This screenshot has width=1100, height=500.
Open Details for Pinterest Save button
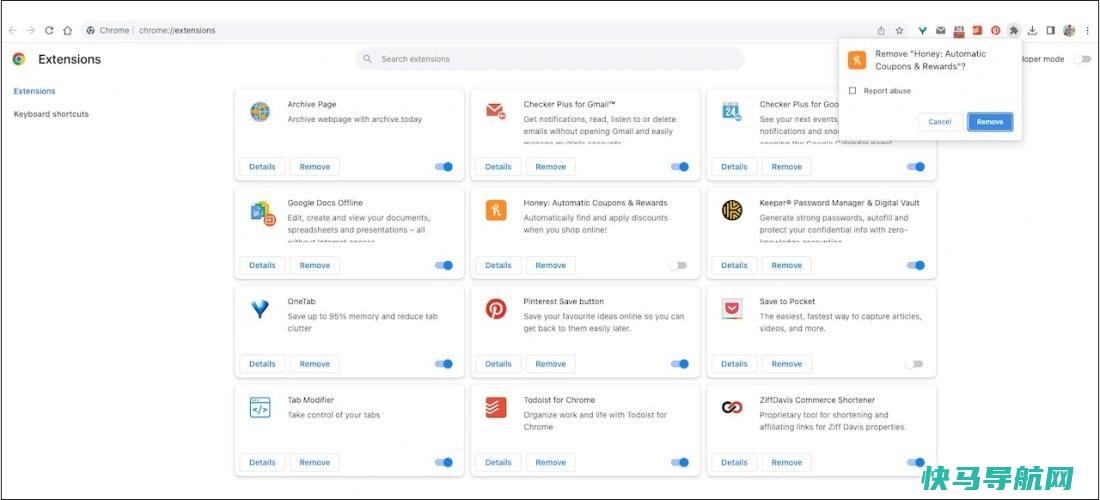click(x=498, y=364)
